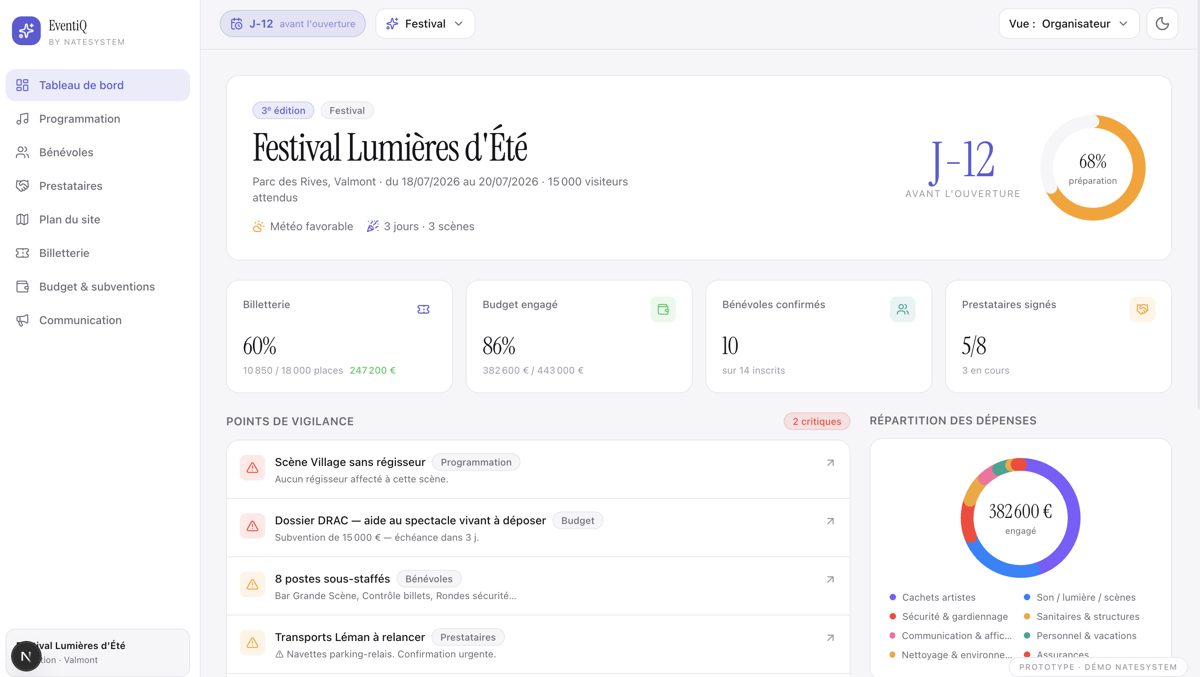Click the people icon on Bénévoles confirmés card
The height and width of the screenshot is (677, 1200).
(x=903, y=310)
